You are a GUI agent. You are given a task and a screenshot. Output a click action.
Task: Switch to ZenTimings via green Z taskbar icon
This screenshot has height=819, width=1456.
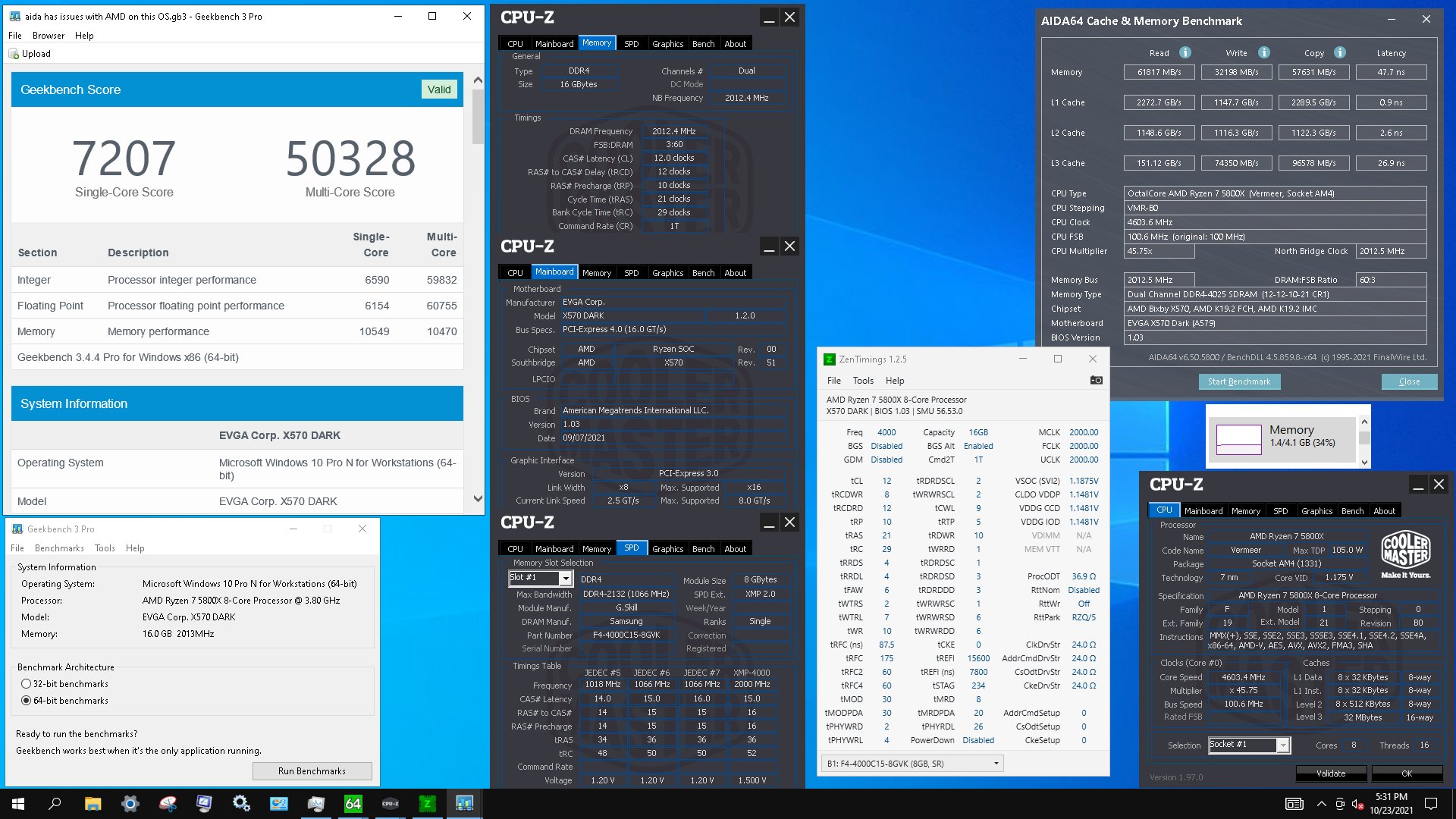(428, 804)
